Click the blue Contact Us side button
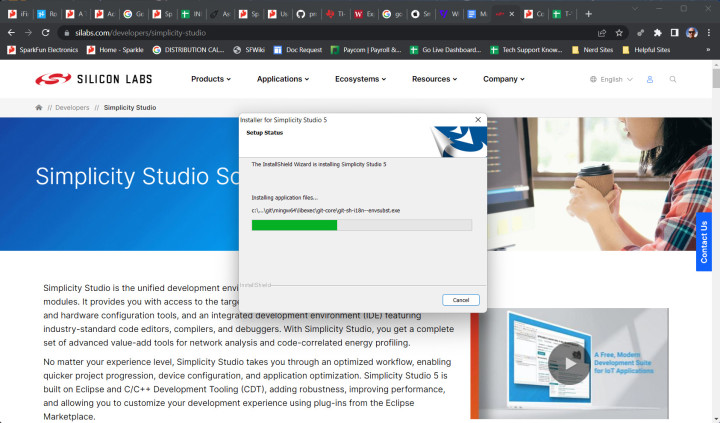The width and height of the screenshot is (720, 423). point(703,242)
